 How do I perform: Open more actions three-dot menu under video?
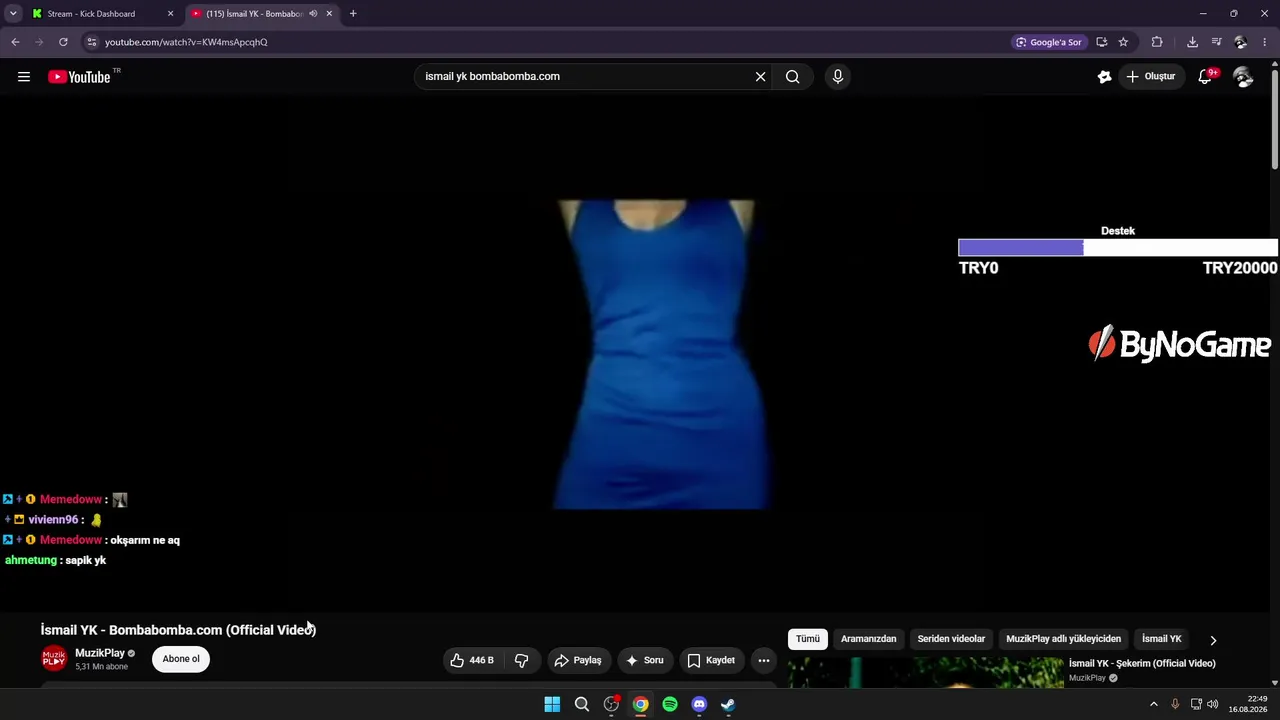(764, 660)
